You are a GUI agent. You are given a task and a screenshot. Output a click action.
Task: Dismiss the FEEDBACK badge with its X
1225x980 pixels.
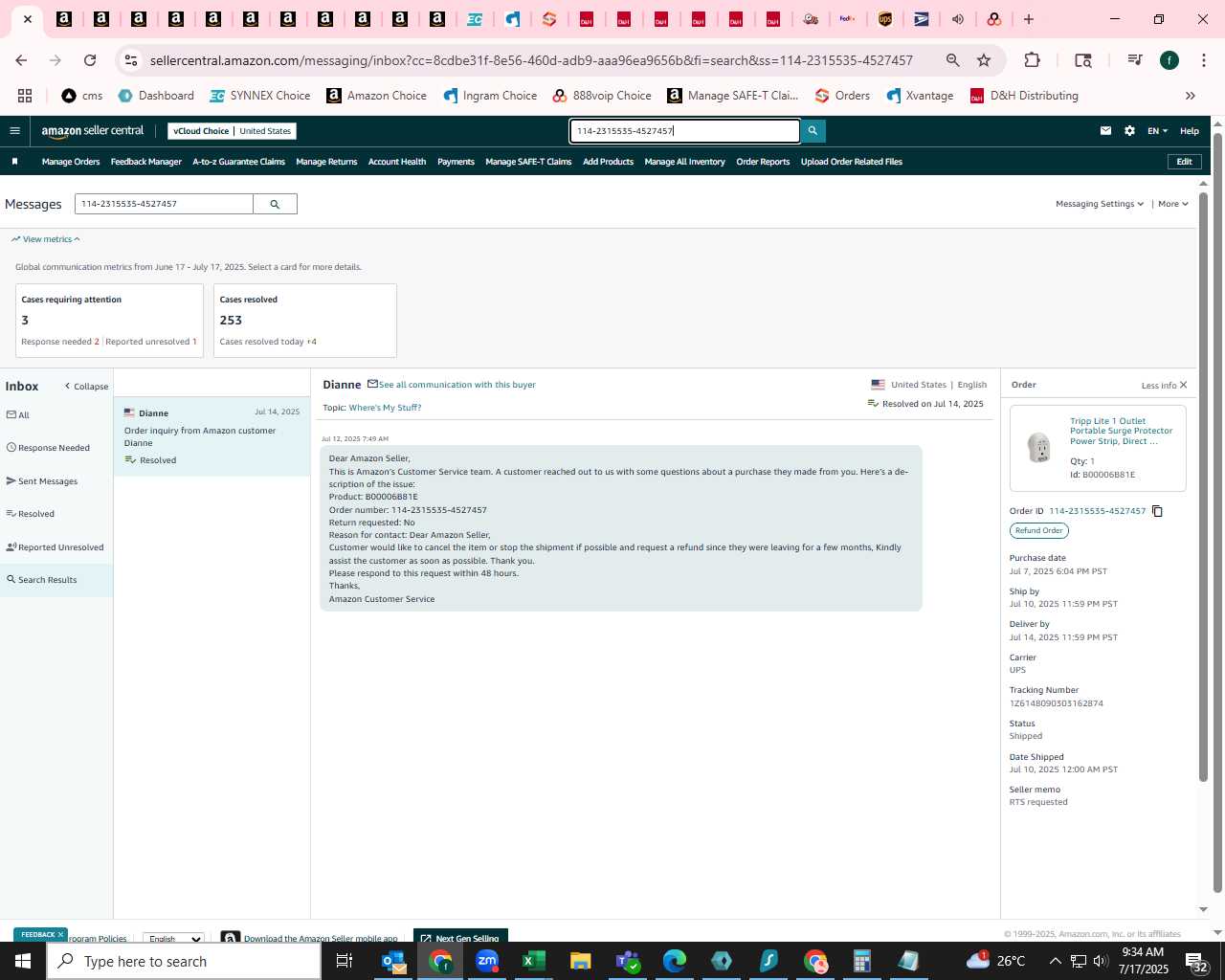(x=60, y=935)
